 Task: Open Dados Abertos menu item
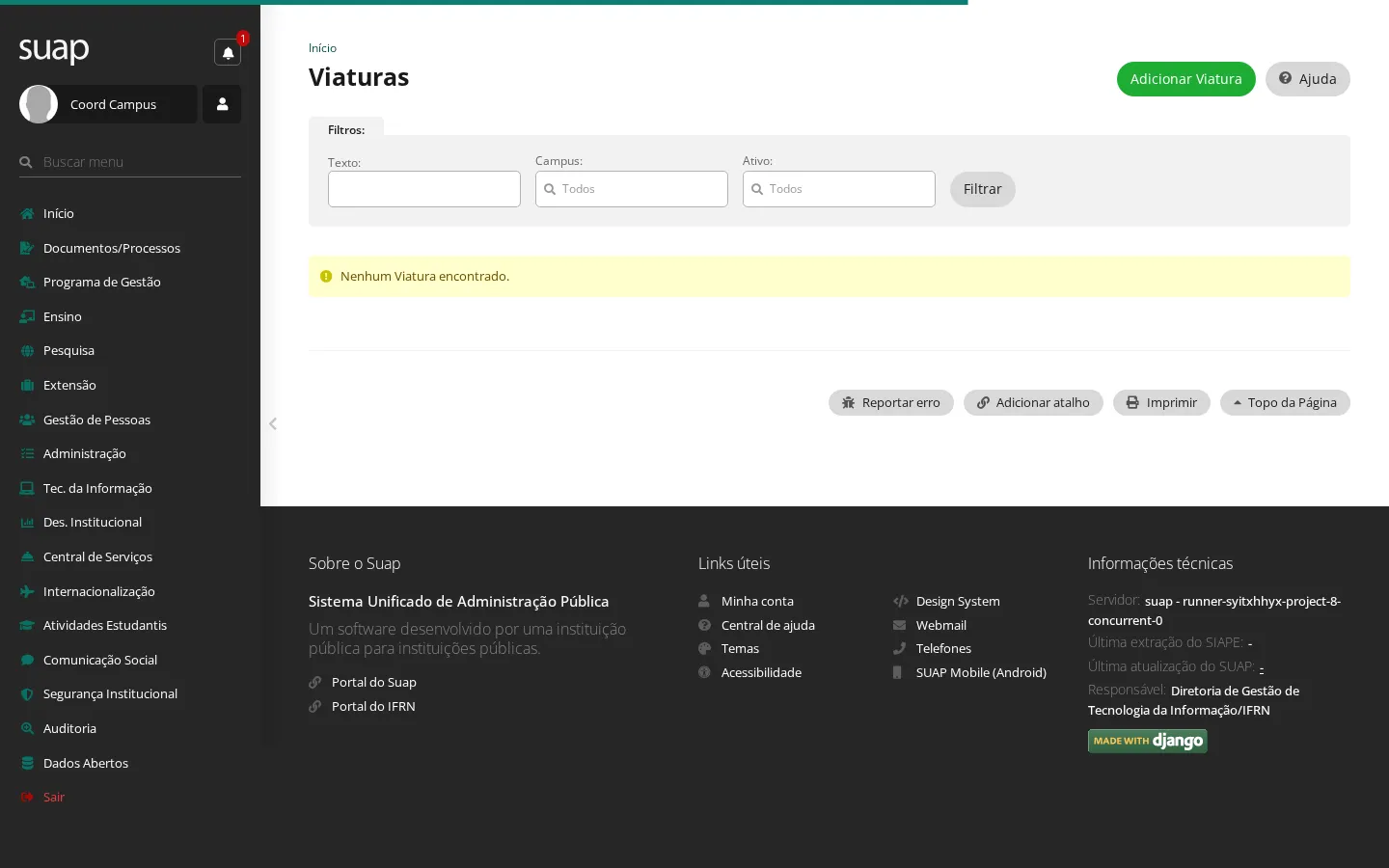[130, 763]
